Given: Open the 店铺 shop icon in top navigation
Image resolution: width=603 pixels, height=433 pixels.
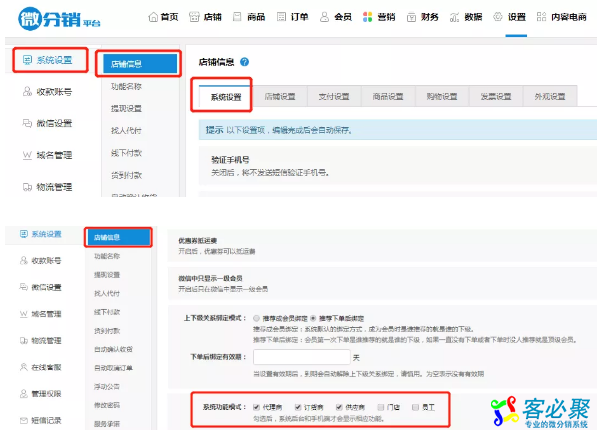Looking at the screenshot, I should [x=194, y=17].
